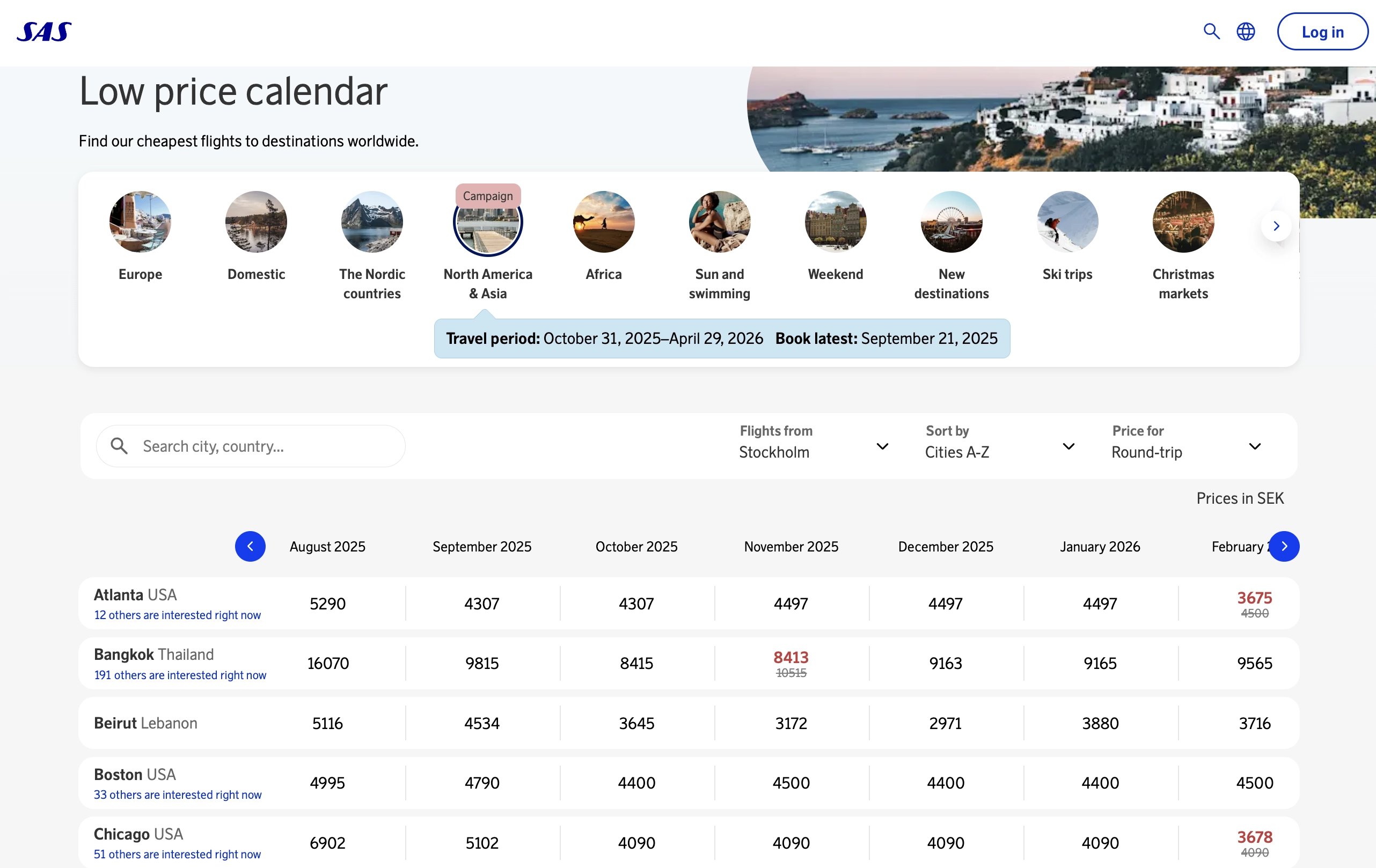1376x868 pixels.
Task: Click '12 others are interested right now'
Action: pos(177,615)
